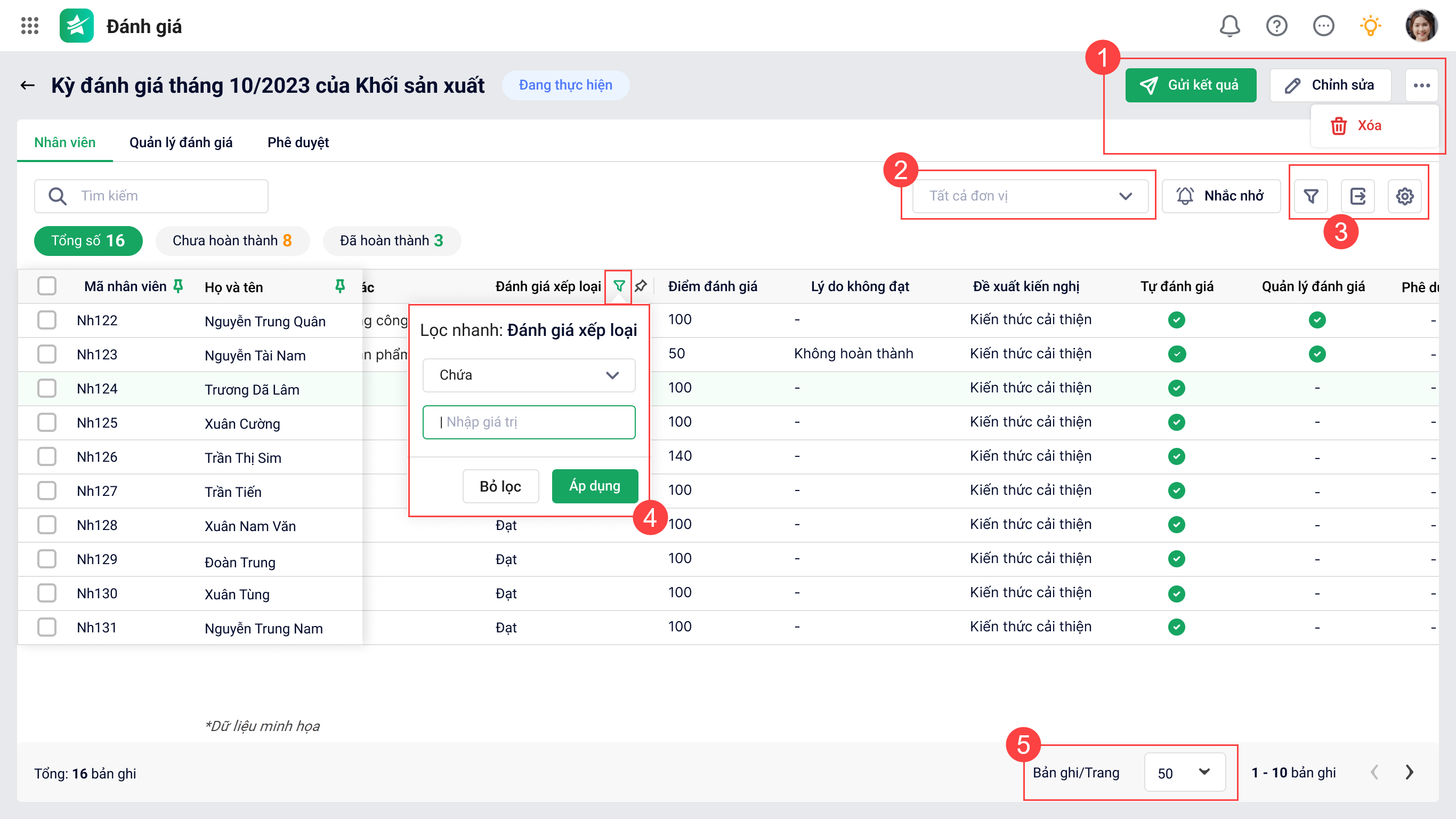This screenshot has height=819, width=1456.
Task: Go to next page of records
Action: pos(1409,772)
